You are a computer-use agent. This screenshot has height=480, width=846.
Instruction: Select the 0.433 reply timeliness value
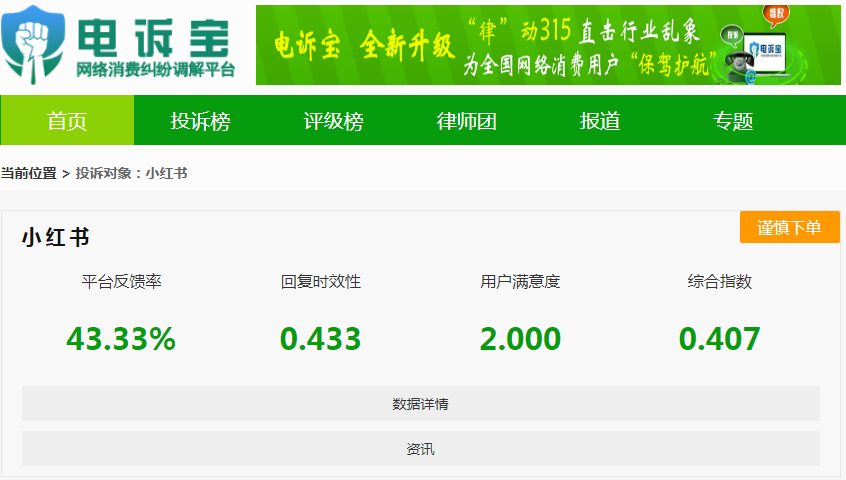pos(320,339)
